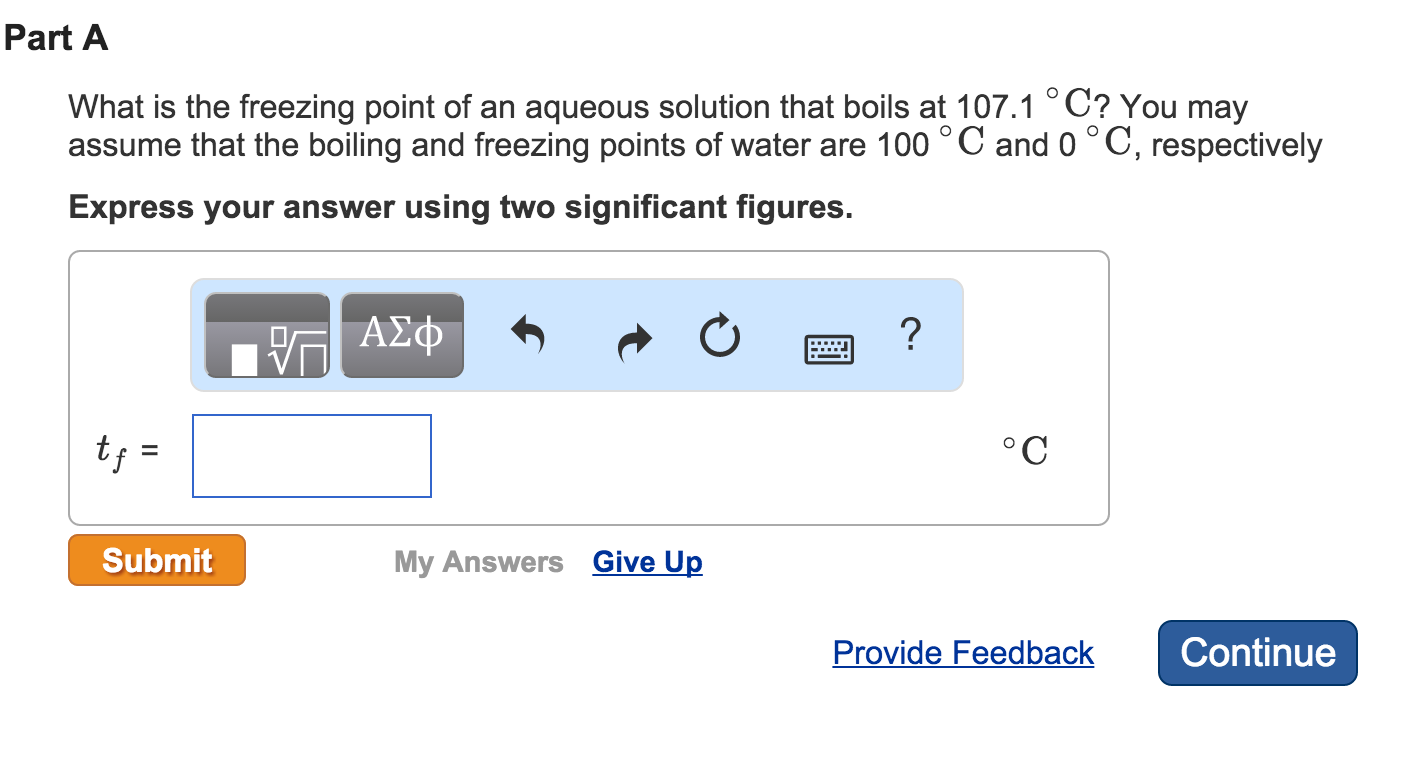Viewport: 1410px width, 772px height.
Task: Click My Answers
Action: point(478,562)
